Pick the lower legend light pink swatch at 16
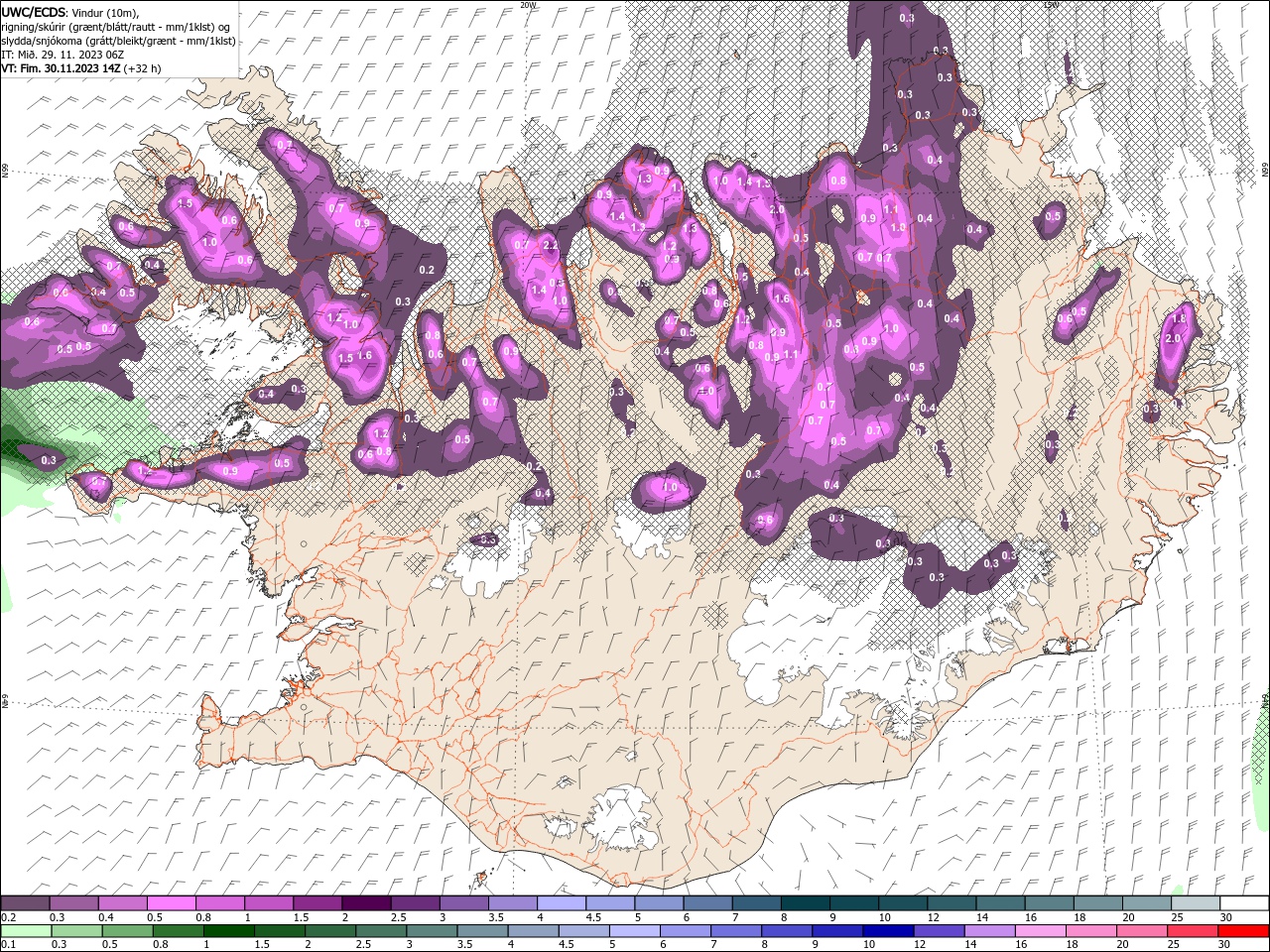The image size is (1270, 952). pyautogui.click(x=1039, y=930)
